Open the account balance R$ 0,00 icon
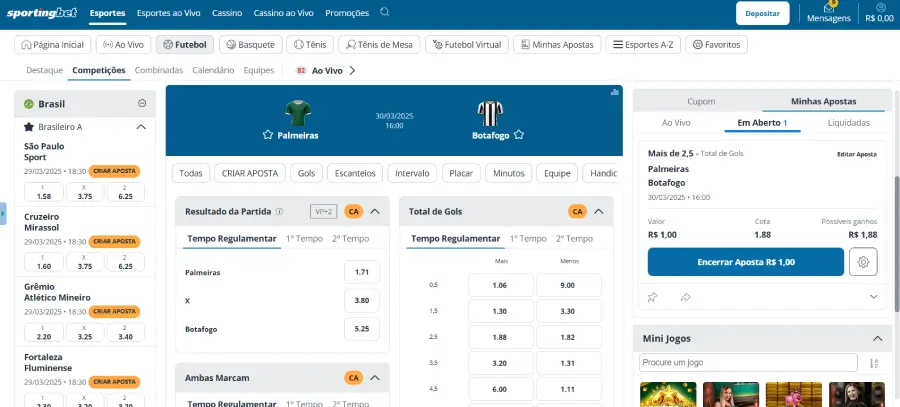Screen dimensions: 900x407 (881, 7)
